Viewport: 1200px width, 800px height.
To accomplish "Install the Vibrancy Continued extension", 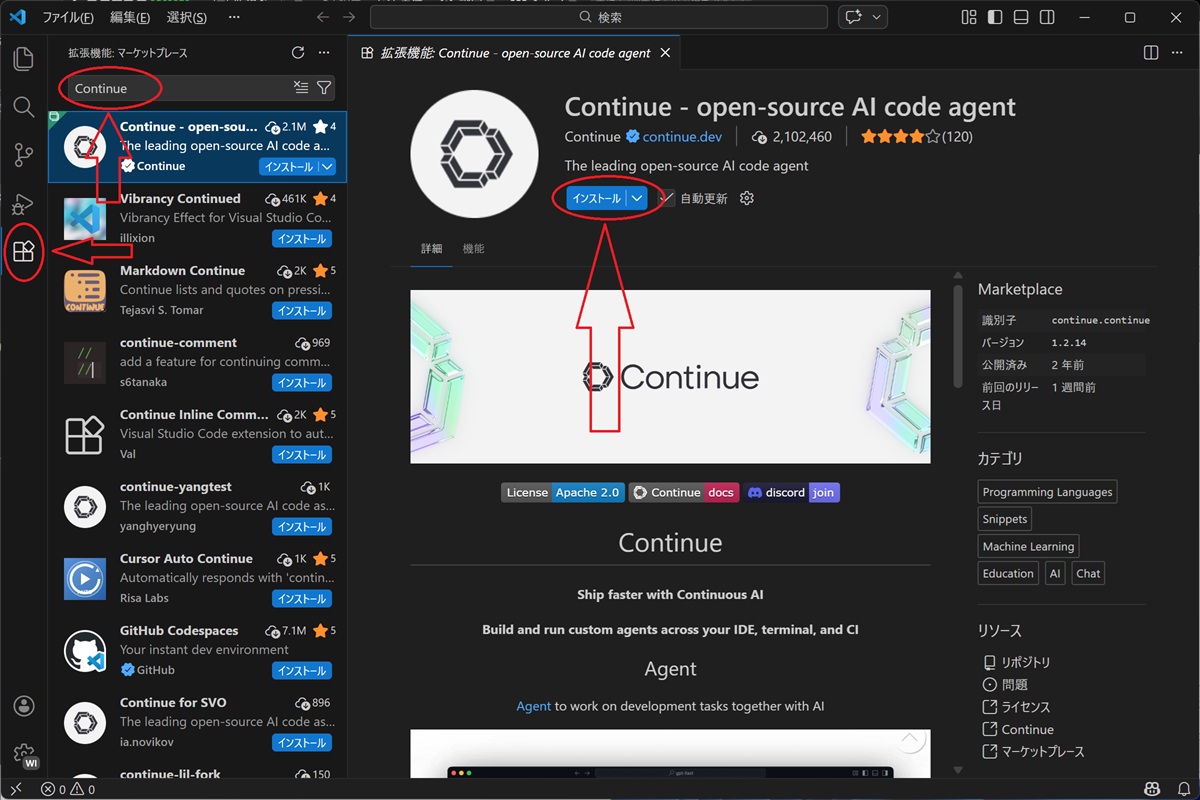I will point(301,239).
